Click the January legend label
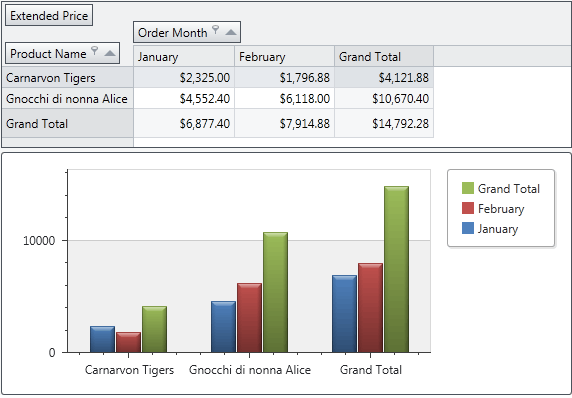Image resolution: width=572 pixels, height=398 pixels. point(498,229)
